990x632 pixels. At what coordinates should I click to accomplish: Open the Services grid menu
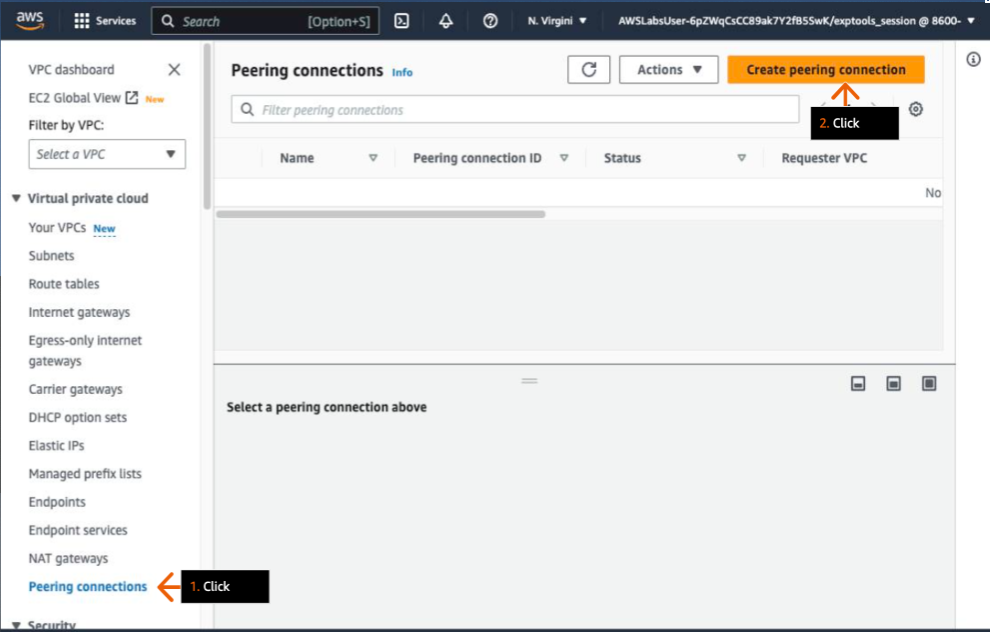point(105,21)
